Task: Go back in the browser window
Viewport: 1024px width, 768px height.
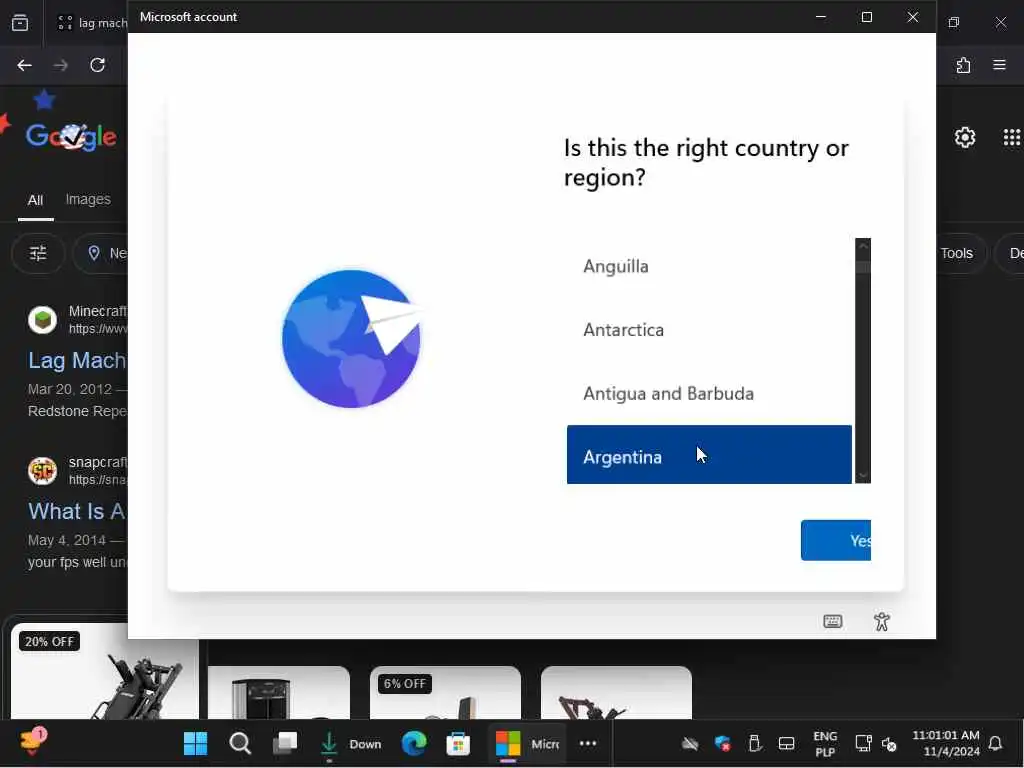Action: [x=25, y=65]
